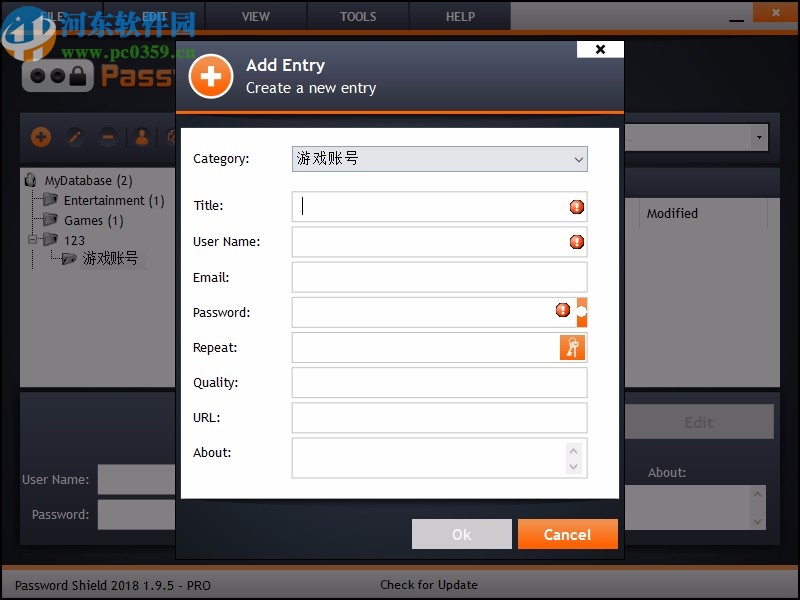Click inside the Email input field
Screen dimensions: 800x600
438,277
